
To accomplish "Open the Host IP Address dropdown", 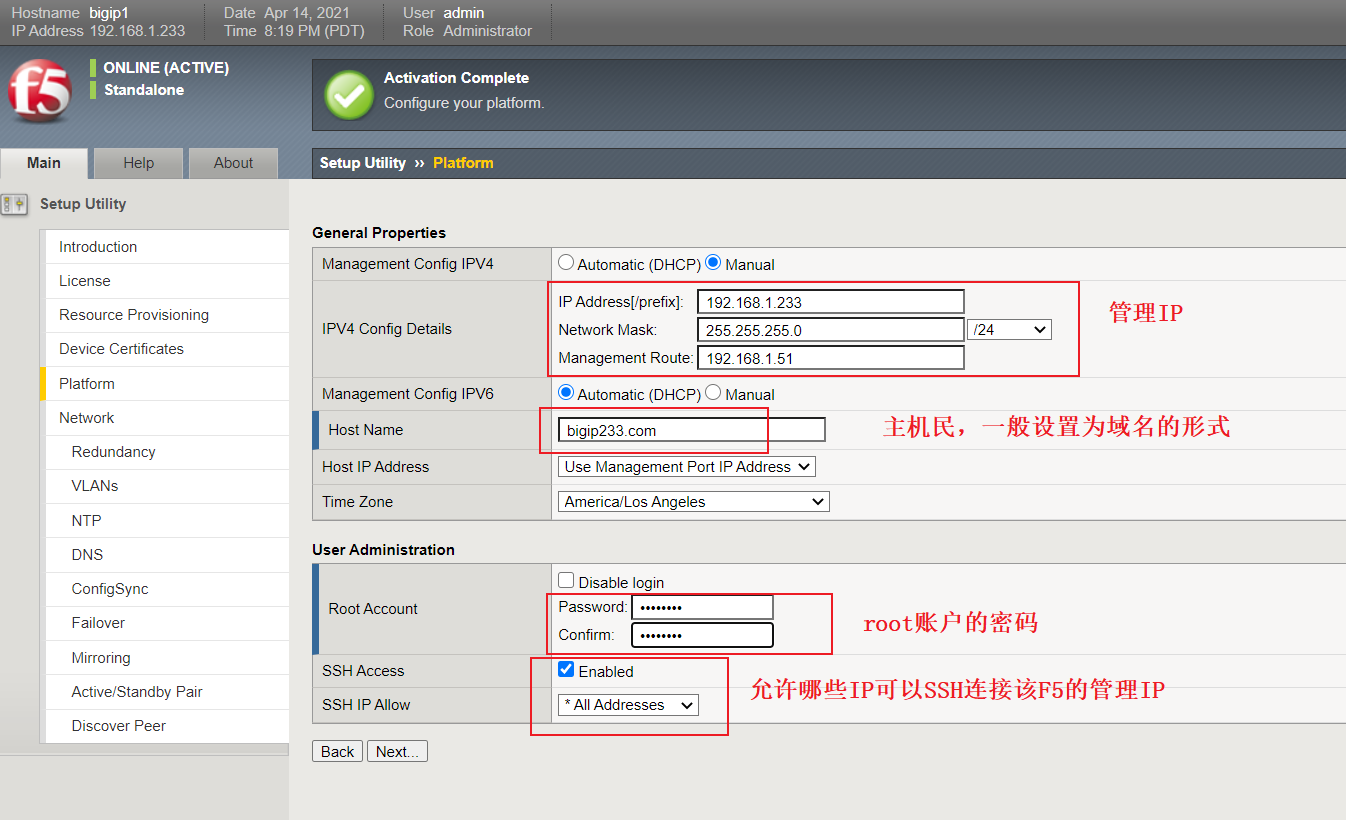I will (x=686, y=466).
